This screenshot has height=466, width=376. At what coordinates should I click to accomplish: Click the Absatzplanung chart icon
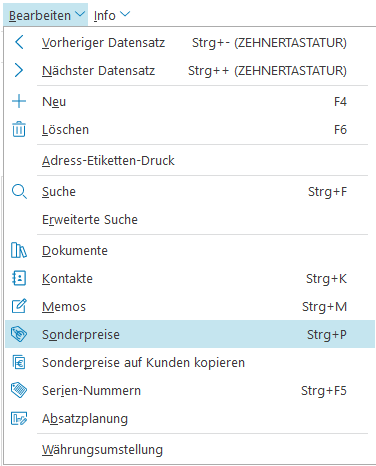tap(19, 418)
